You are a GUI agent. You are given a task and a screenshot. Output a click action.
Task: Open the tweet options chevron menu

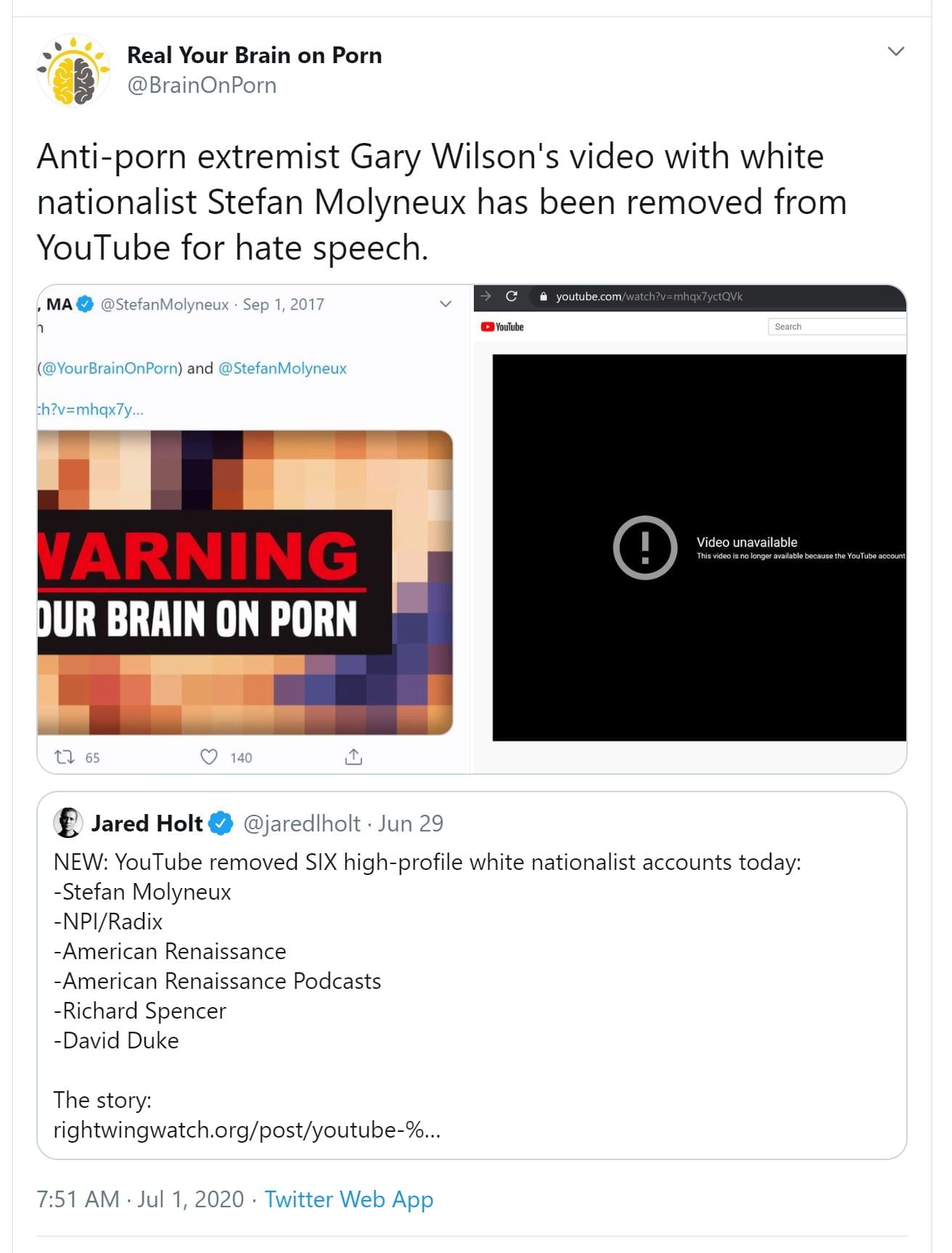[896, 52]
